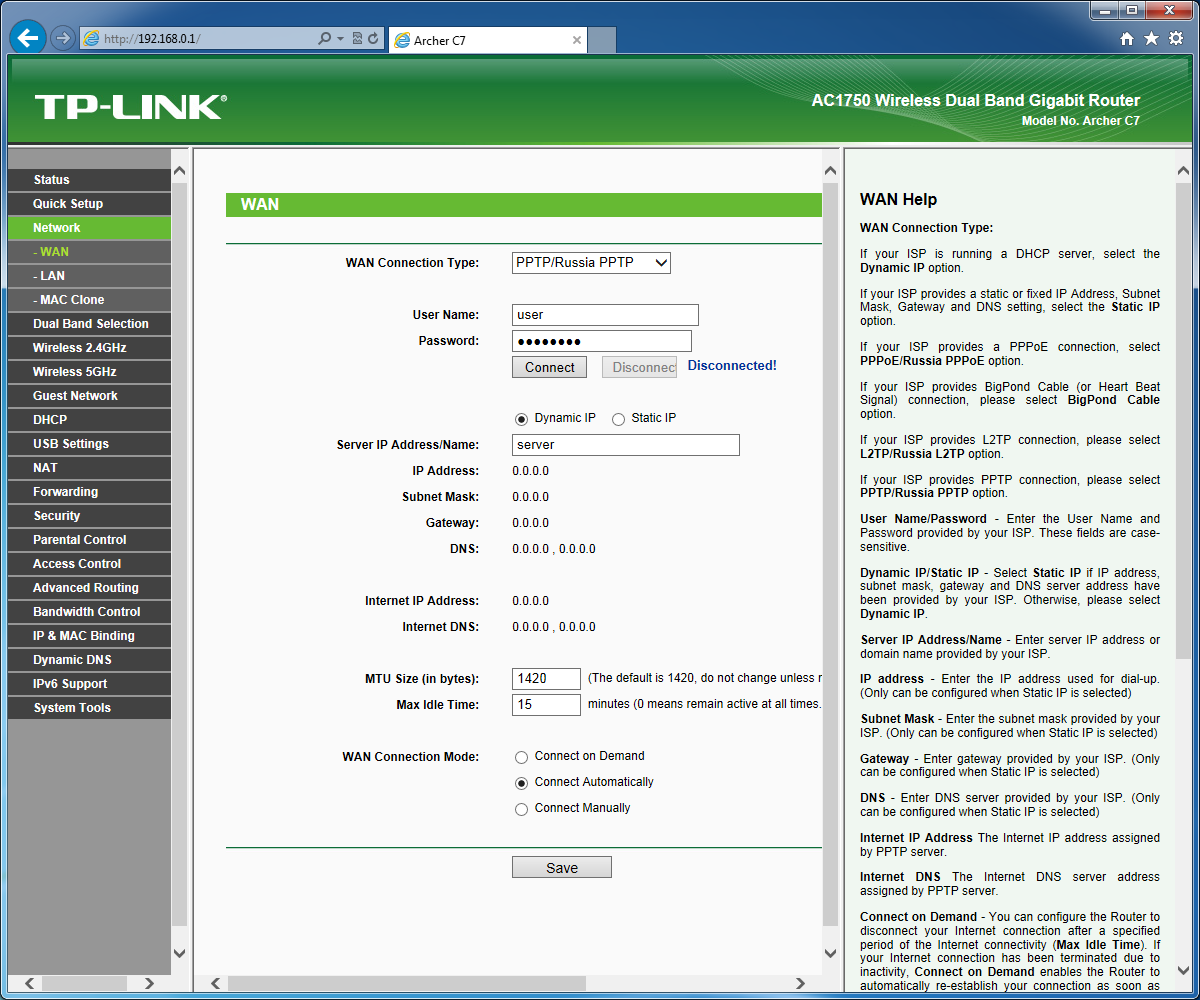Click the sidebar menu scroll up arrow
Viewport: 1200px width, 1000px height.
coord(180,171)
